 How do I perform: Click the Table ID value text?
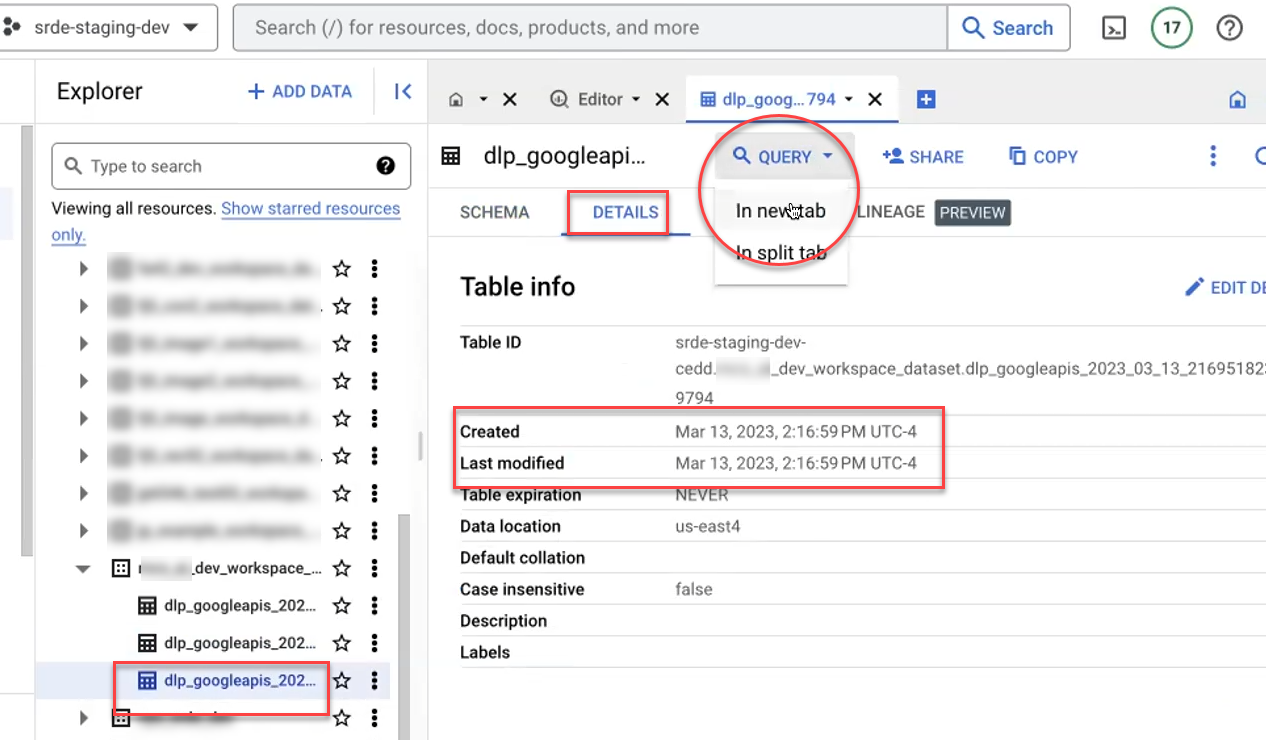[970, 370]
